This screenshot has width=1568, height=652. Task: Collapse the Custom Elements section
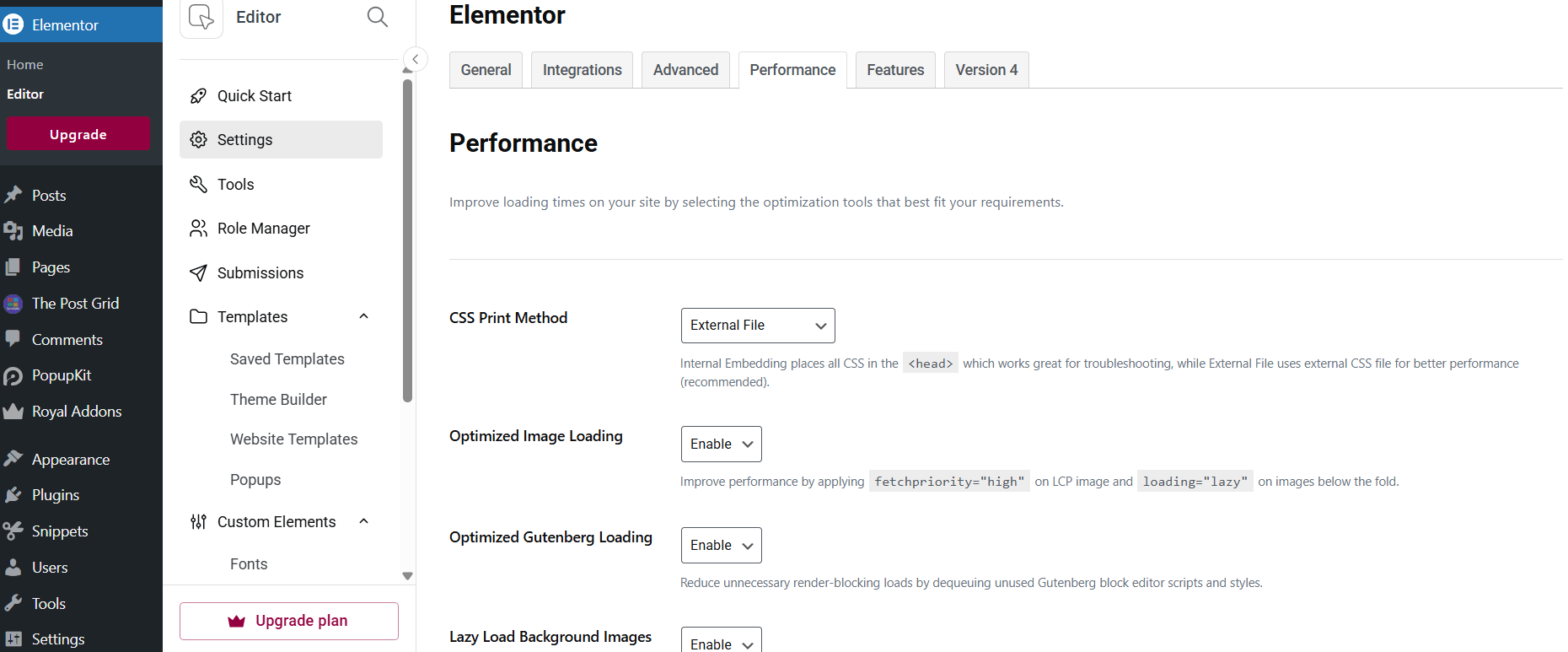tap(363, 521)
